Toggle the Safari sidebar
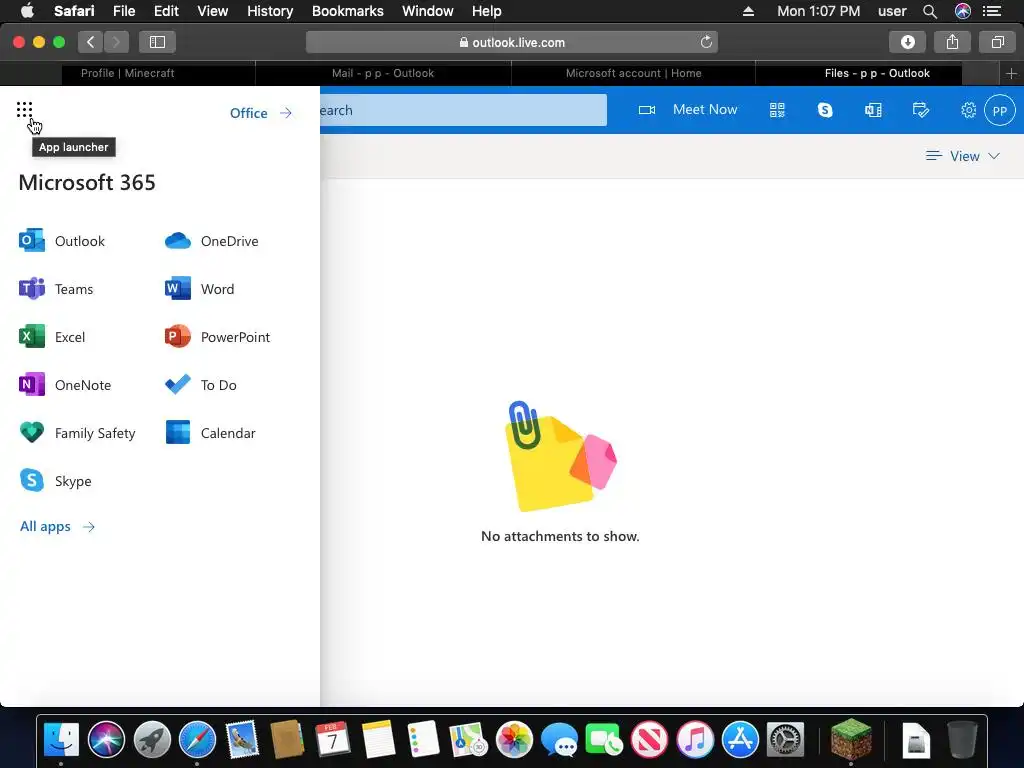The width and height of the screenshot is (1024, 768). [157, 42]
